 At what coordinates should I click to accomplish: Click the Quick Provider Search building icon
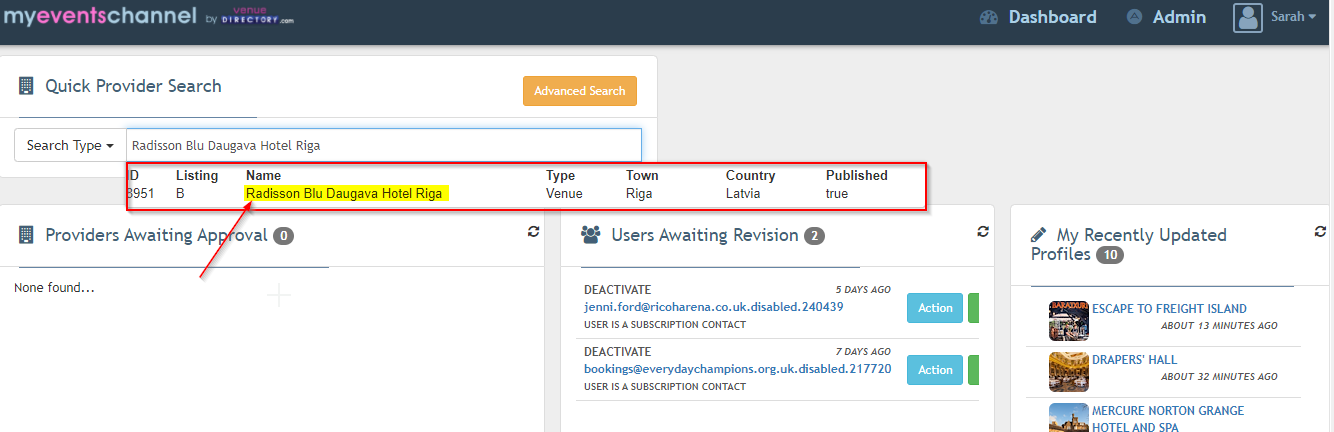click(x=27, y=86)
